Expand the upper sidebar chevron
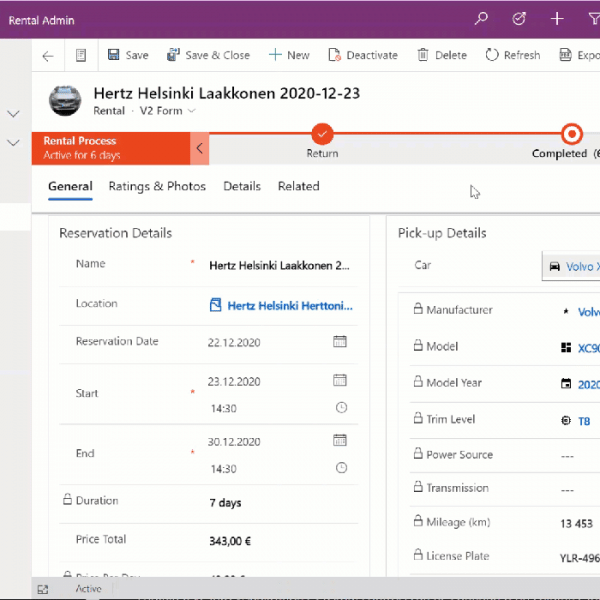This screenshot has height=600, width=600. (13, 114)
